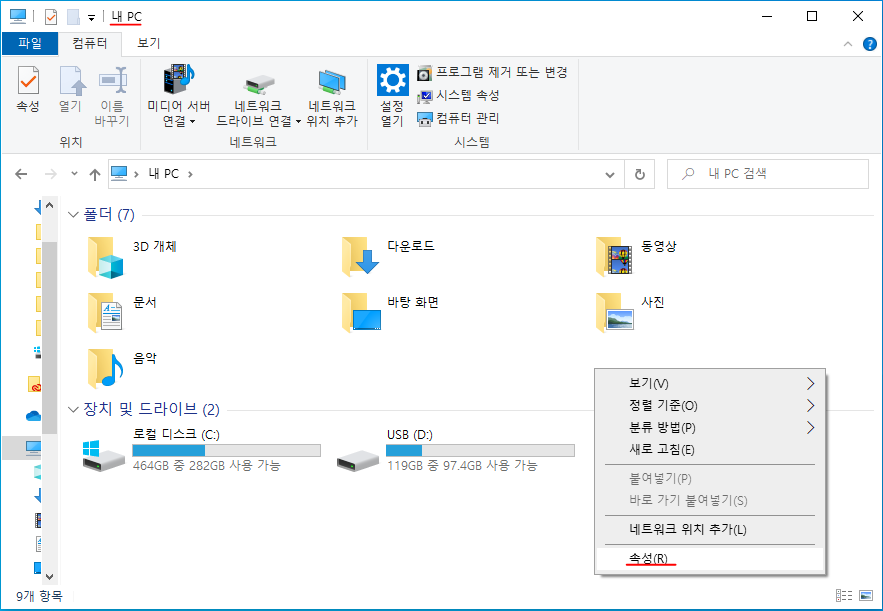Screen dimensions: 883x611
Task: Collapse the 폴더 (7) group
Action: click(x=73, y=215)
